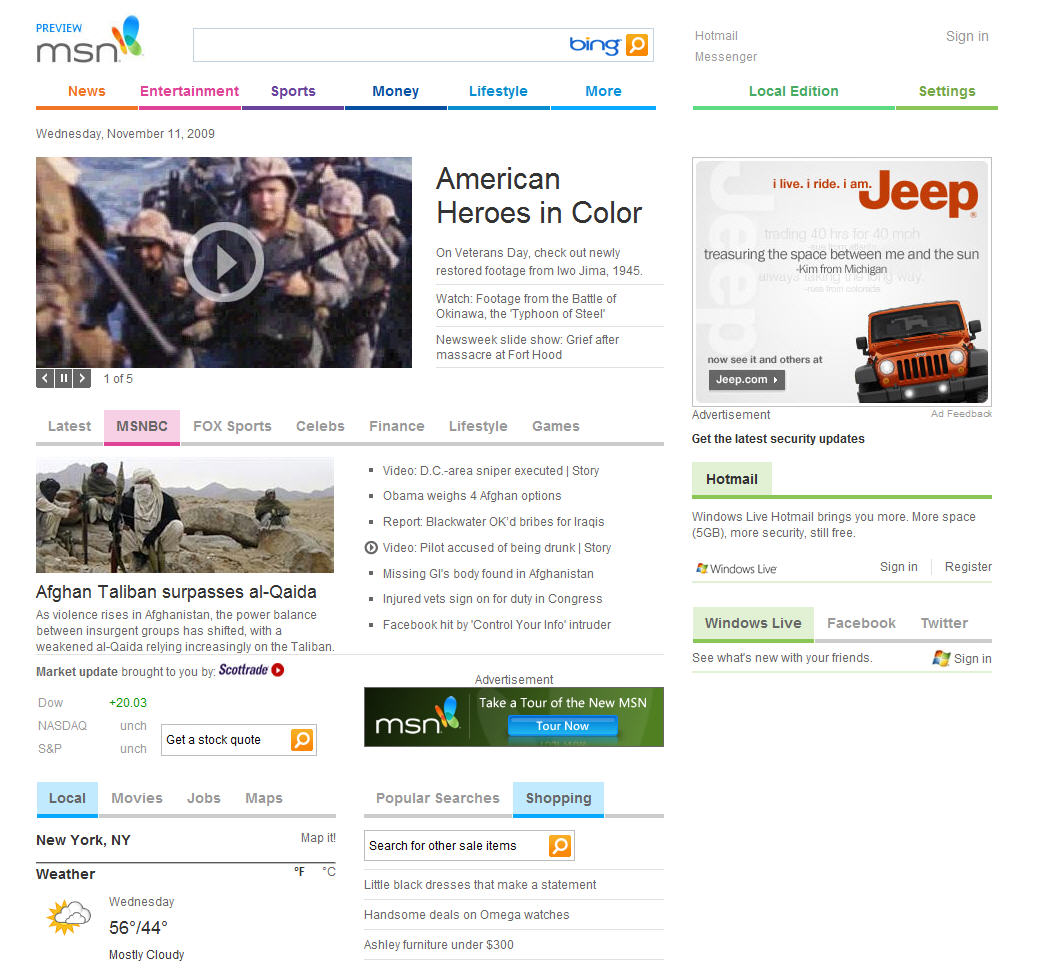Click Ad Feedback link
The height and width of the screenshot is (968, 1055).
[x=961, y=414]
